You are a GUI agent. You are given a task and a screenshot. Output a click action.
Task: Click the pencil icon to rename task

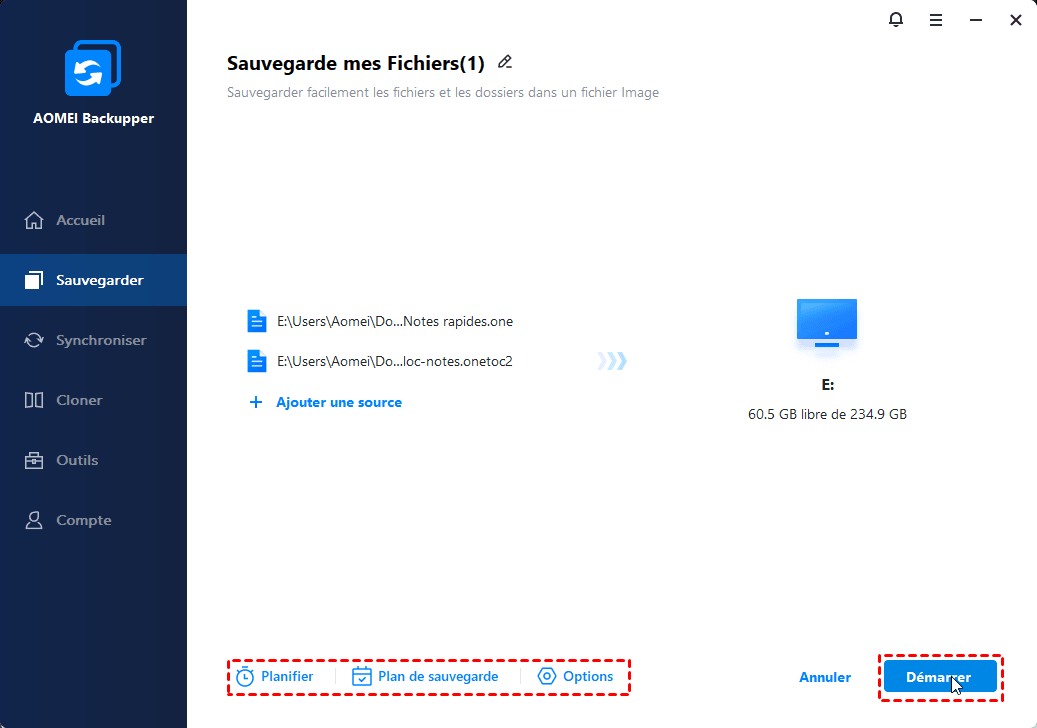pos(505,62)
